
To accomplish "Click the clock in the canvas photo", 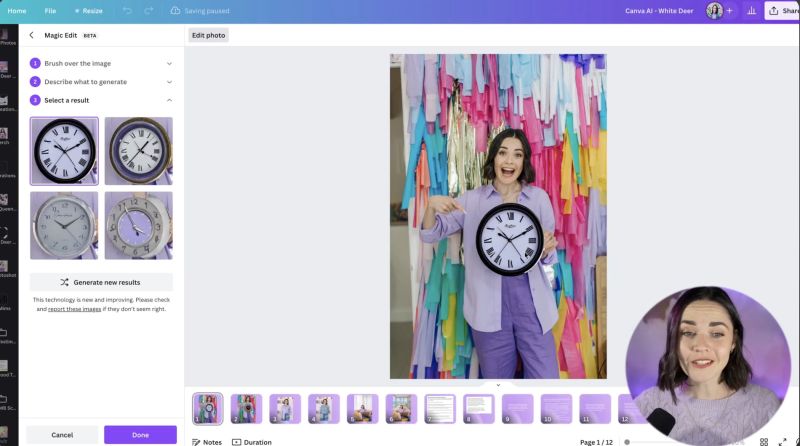I will tap(510, 239).
